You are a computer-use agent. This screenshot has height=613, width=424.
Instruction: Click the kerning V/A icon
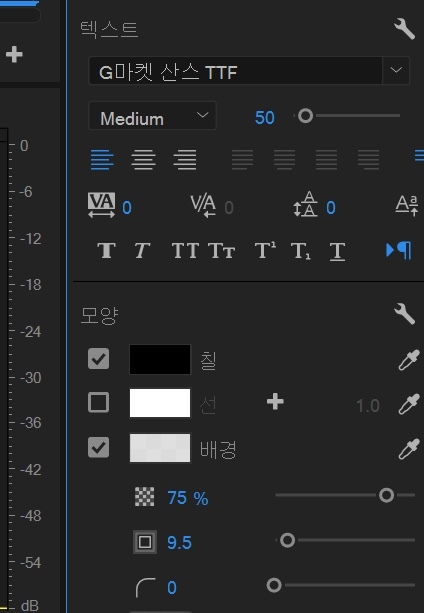[x=203, y=205]
